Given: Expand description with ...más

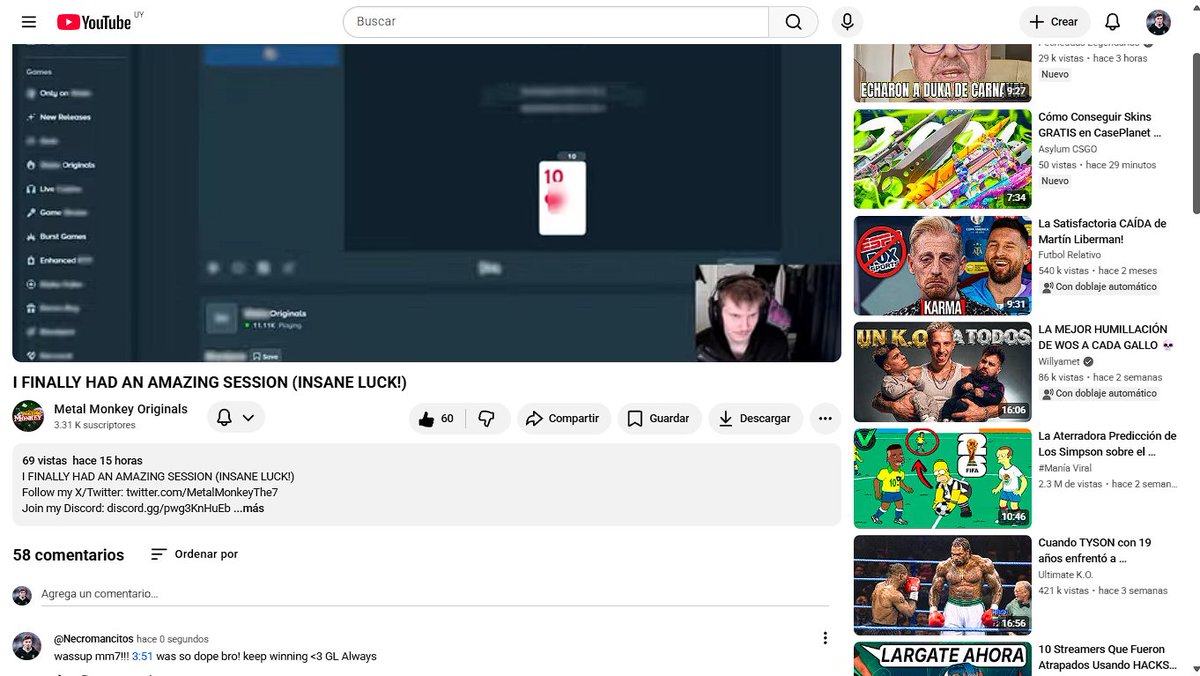Looking at the screenshot, I should (x=249, y=508).
